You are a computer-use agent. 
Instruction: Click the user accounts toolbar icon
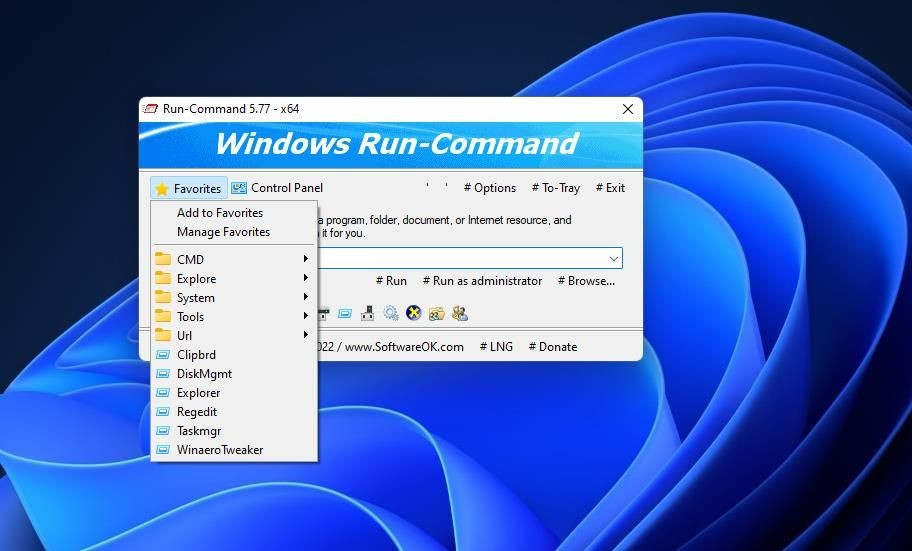pyautogui.click(x=459, y=314)
